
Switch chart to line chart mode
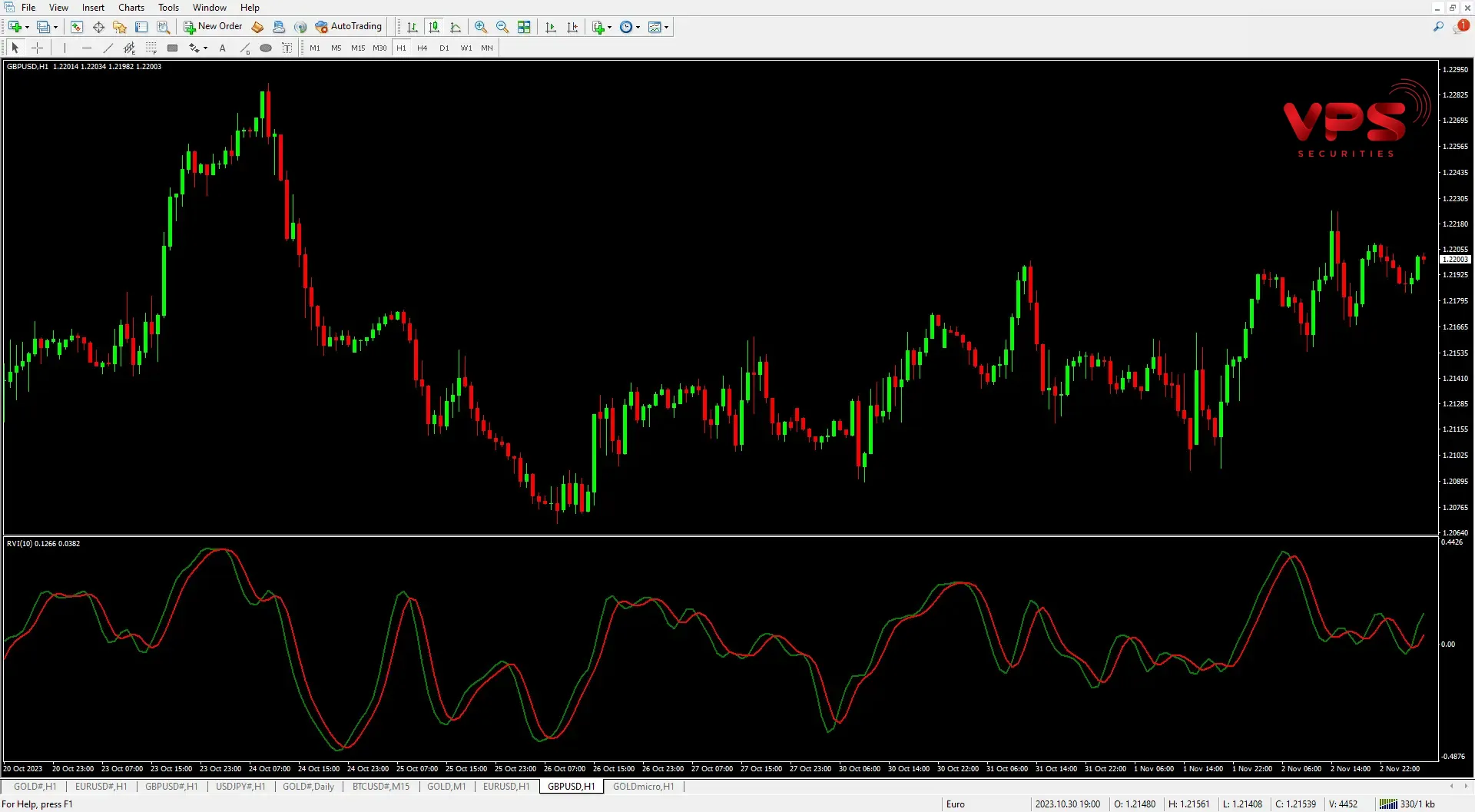(456, 27)
